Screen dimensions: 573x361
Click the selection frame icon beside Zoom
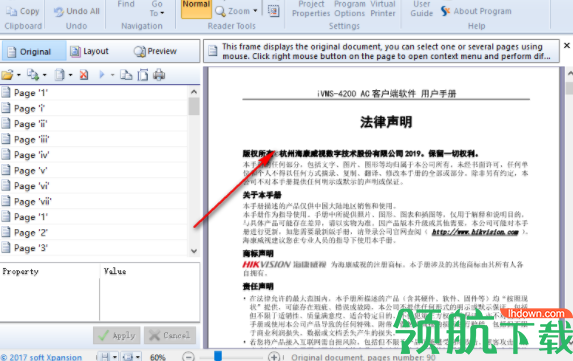click(x=273, y=11)
